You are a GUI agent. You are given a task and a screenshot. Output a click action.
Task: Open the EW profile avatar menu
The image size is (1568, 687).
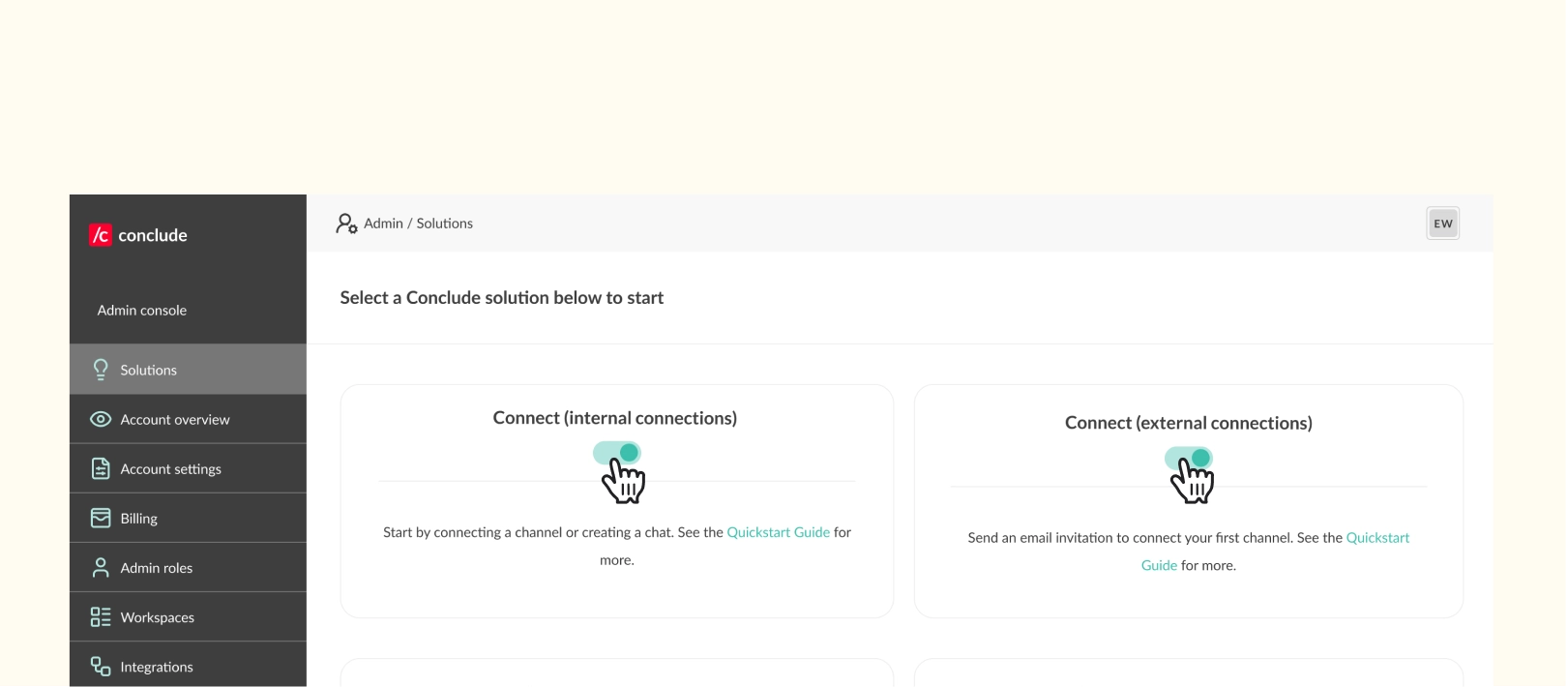point(1442,223)
